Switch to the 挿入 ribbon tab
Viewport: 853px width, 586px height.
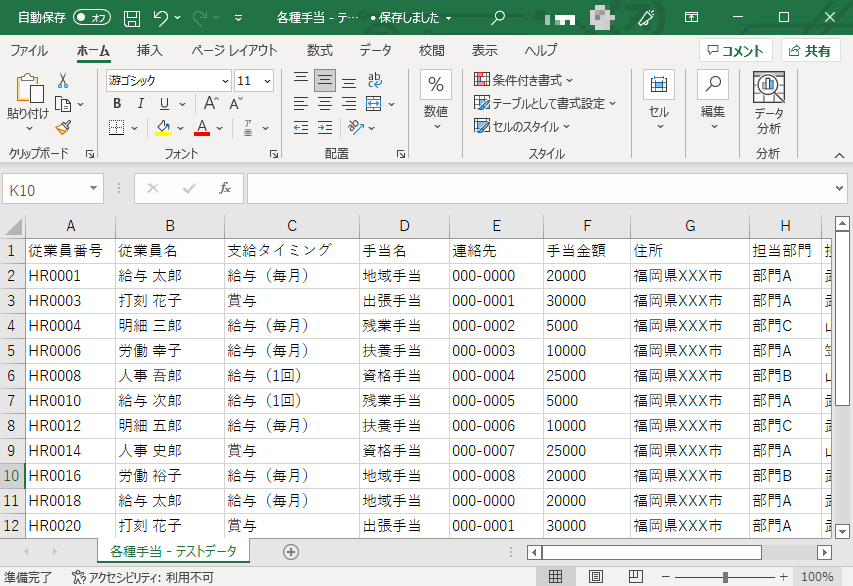[150, 50]
